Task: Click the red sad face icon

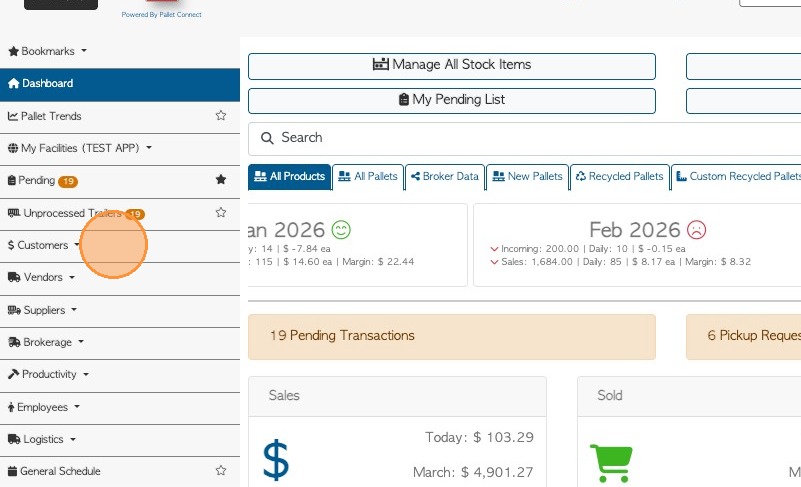Action: [696, 230]
